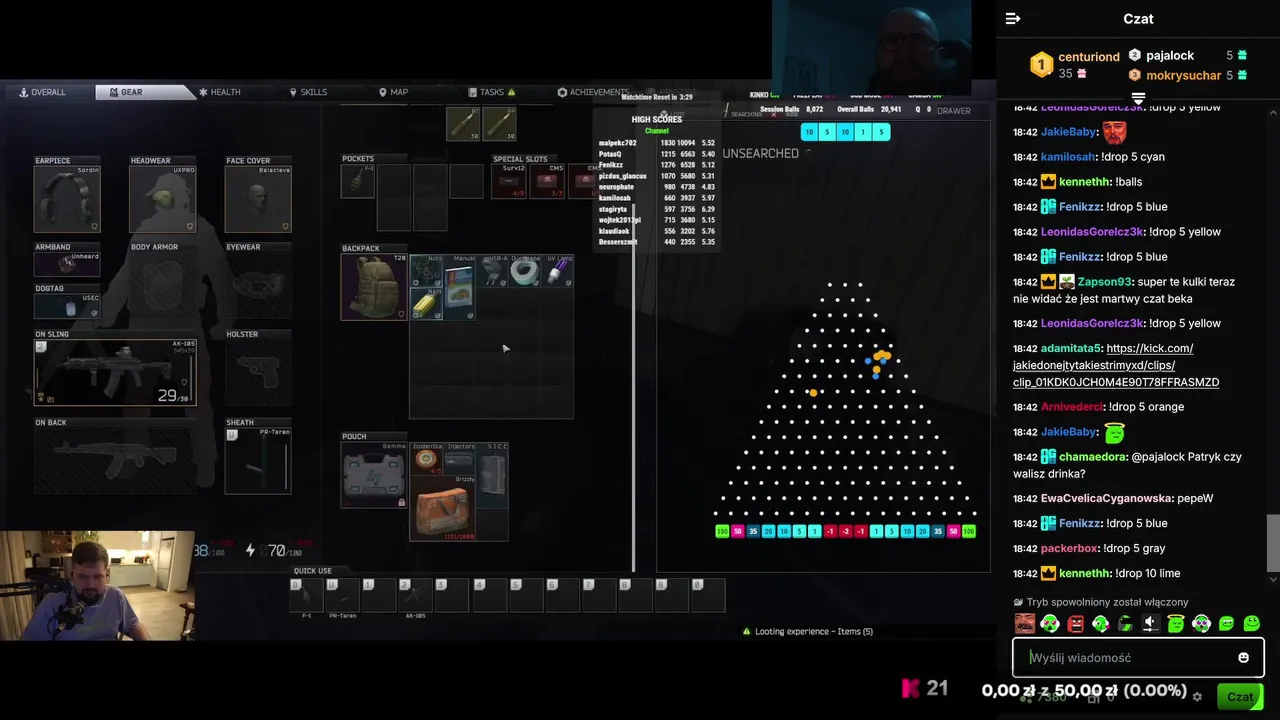Click username EwaCvelicaCyganowska in chat
Screen dimensions: 1280x720
click(x=1106, y=498)
